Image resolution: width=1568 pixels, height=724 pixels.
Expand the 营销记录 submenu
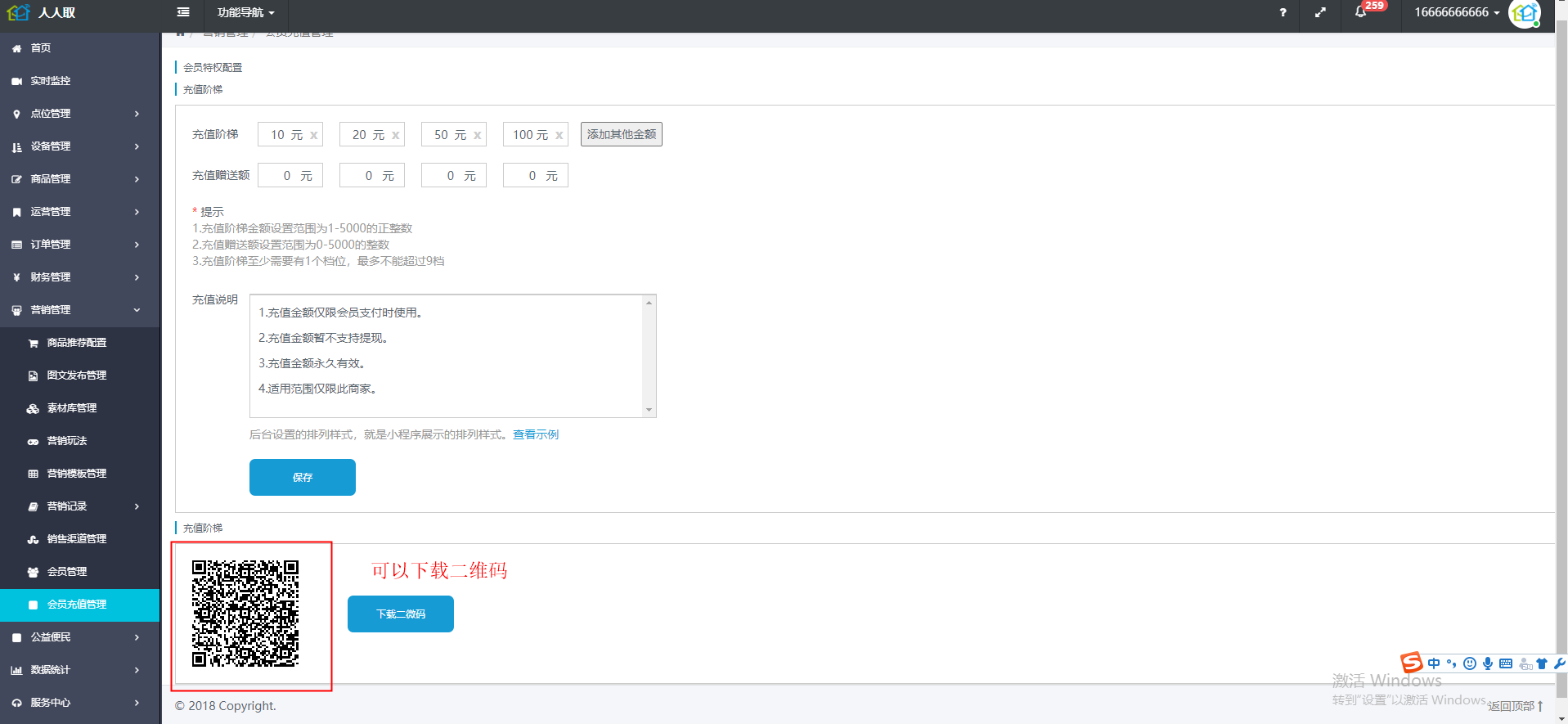point(137,506)
